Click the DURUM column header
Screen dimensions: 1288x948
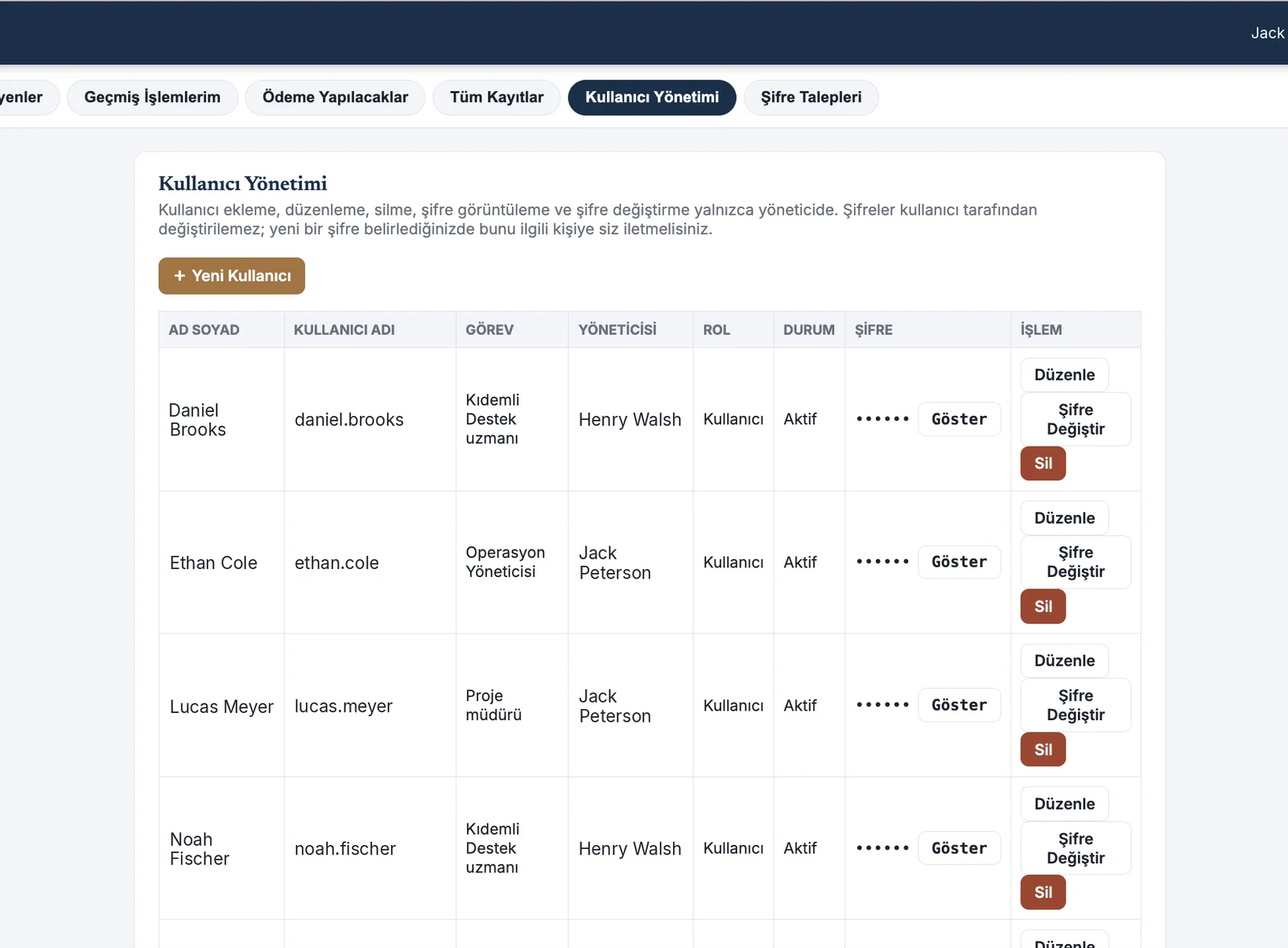809,330
